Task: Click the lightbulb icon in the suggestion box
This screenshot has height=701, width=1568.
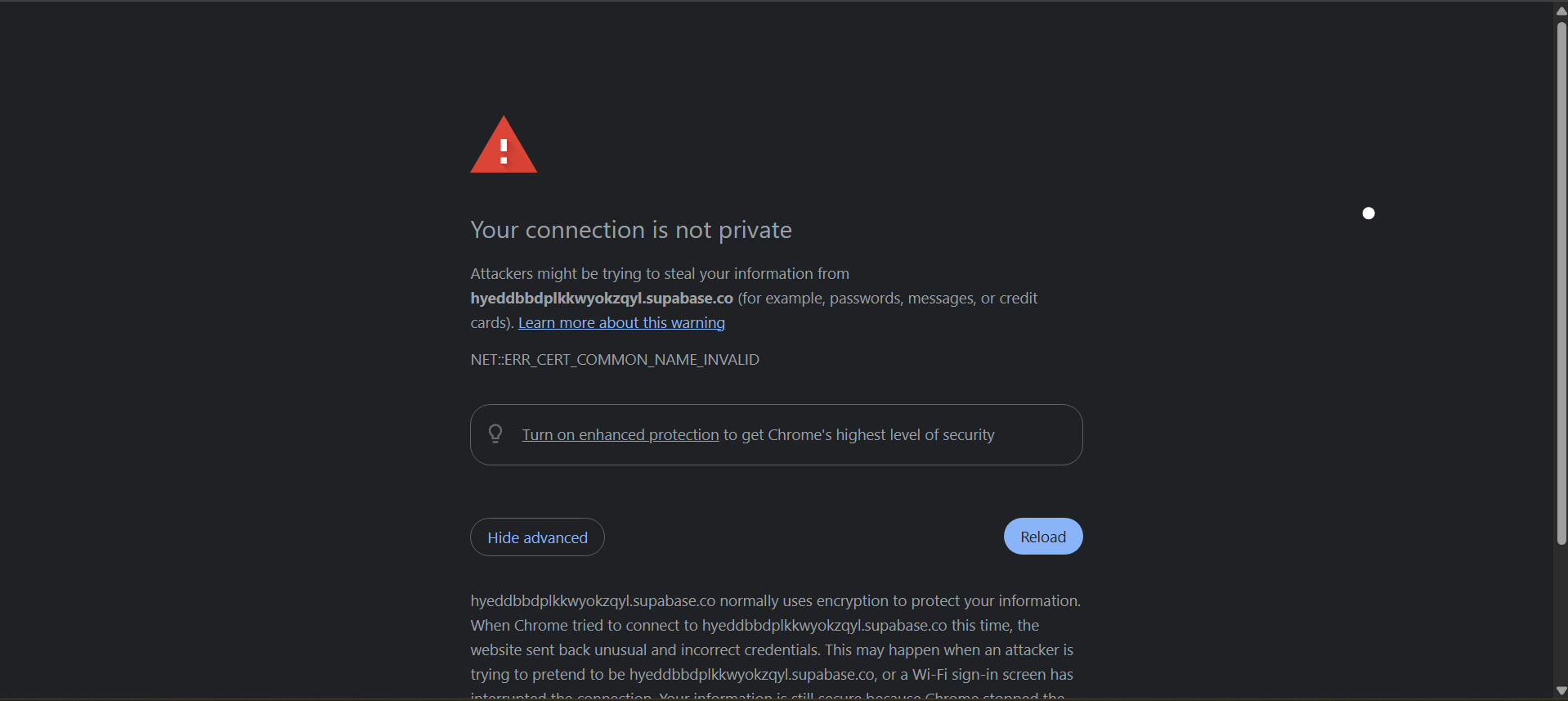Action: [x=495, y=434]
